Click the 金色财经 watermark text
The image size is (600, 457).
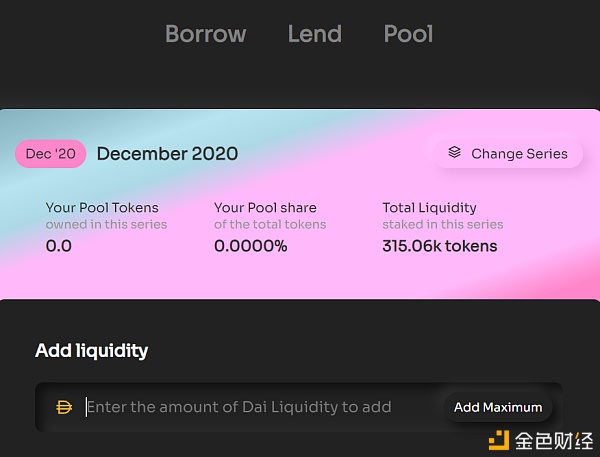click(x=554, y=441)
